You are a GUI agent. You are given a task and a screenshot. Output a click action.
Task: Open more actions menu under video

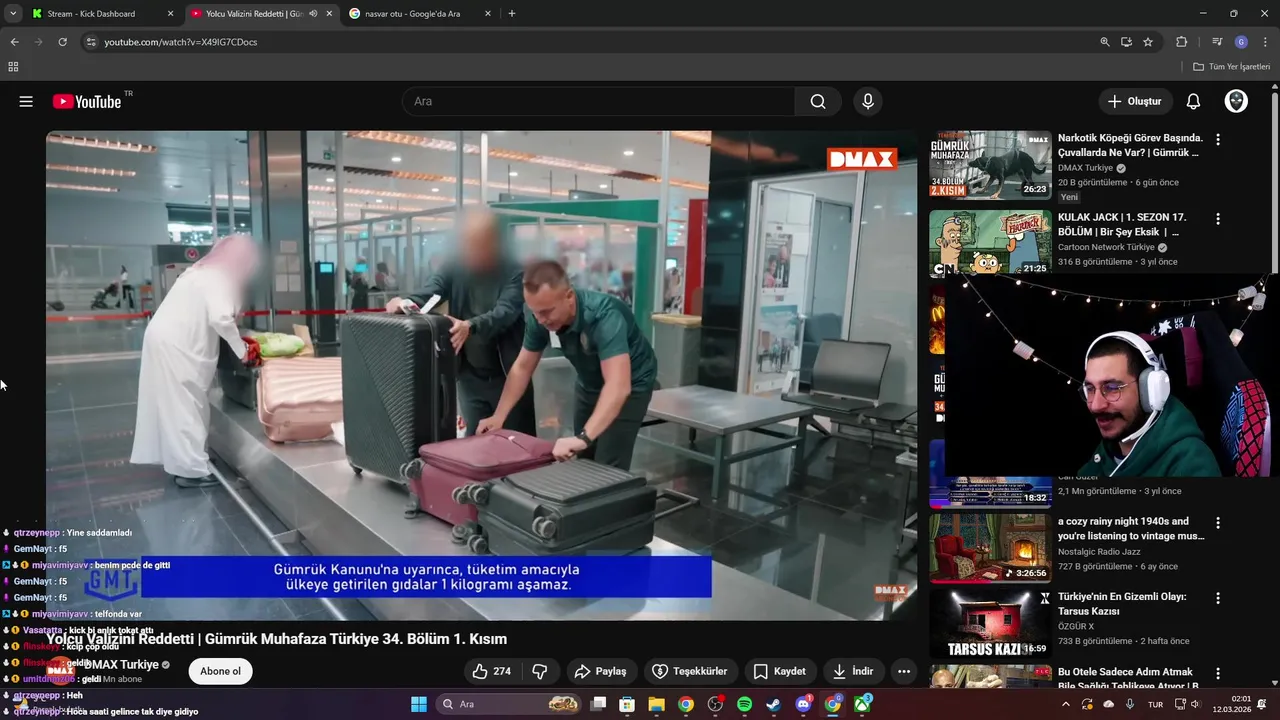[x=904, y=671]
